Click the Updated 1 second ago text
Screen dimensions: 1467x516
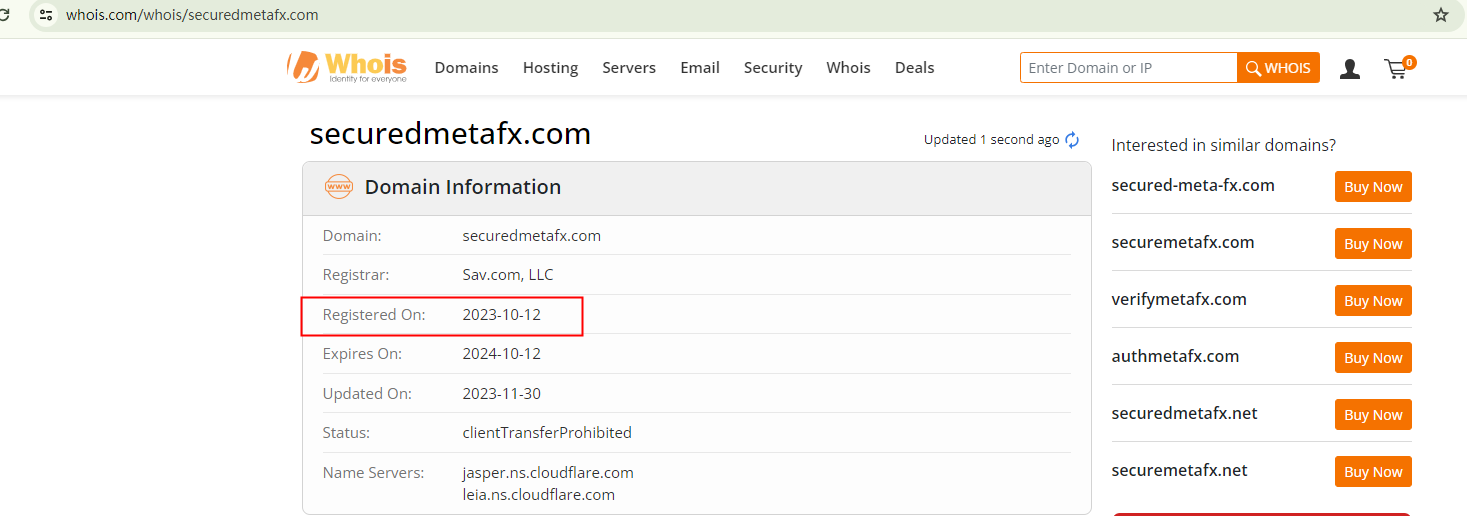[x=991, y=140]
